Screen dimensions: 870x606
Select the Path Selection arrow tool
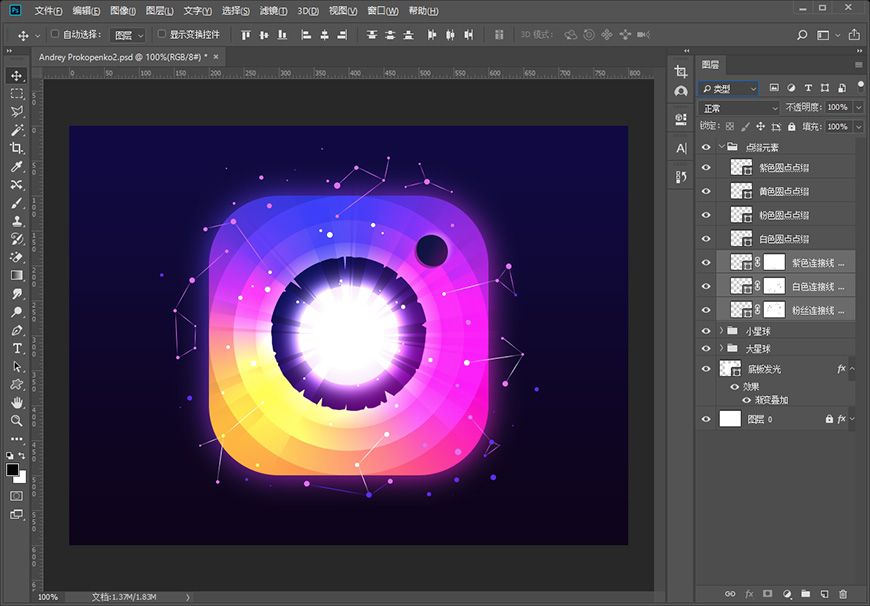(x=17, y=366)
